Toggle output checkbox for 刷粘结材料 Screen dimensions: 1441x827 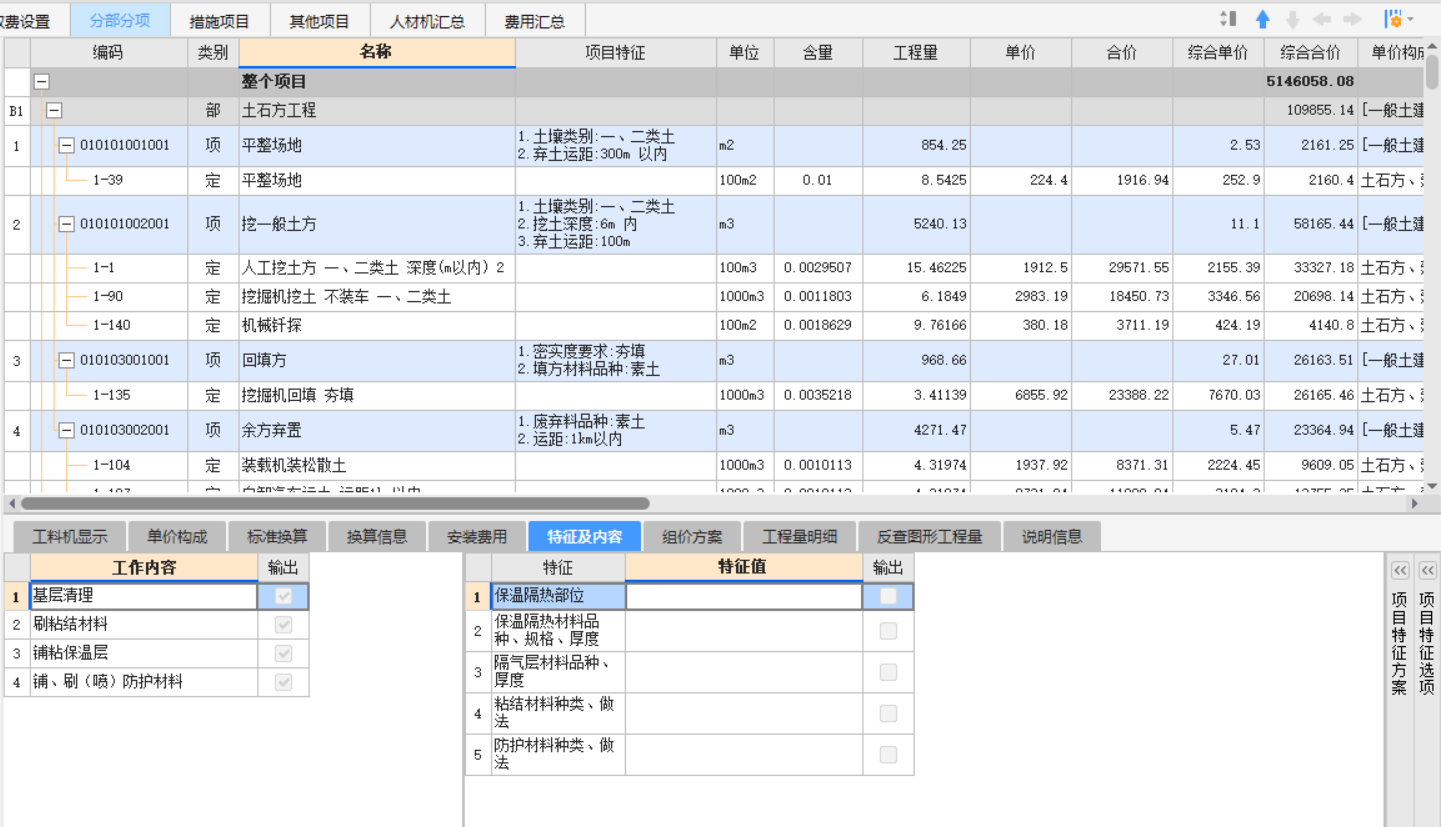[284, 624]
